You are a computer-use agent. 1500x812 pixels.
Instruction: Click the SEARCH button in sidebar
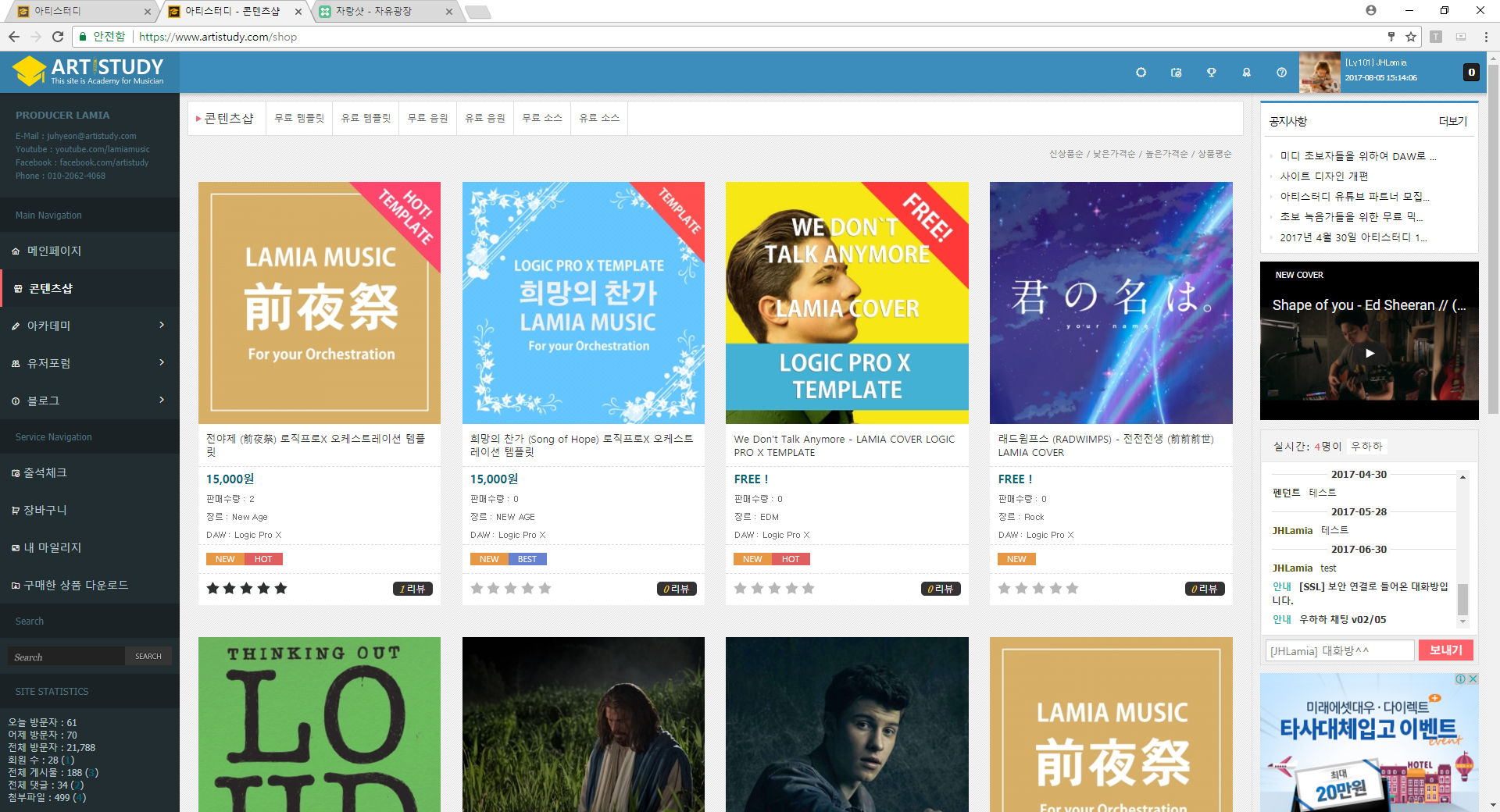(x=148, y=656)
